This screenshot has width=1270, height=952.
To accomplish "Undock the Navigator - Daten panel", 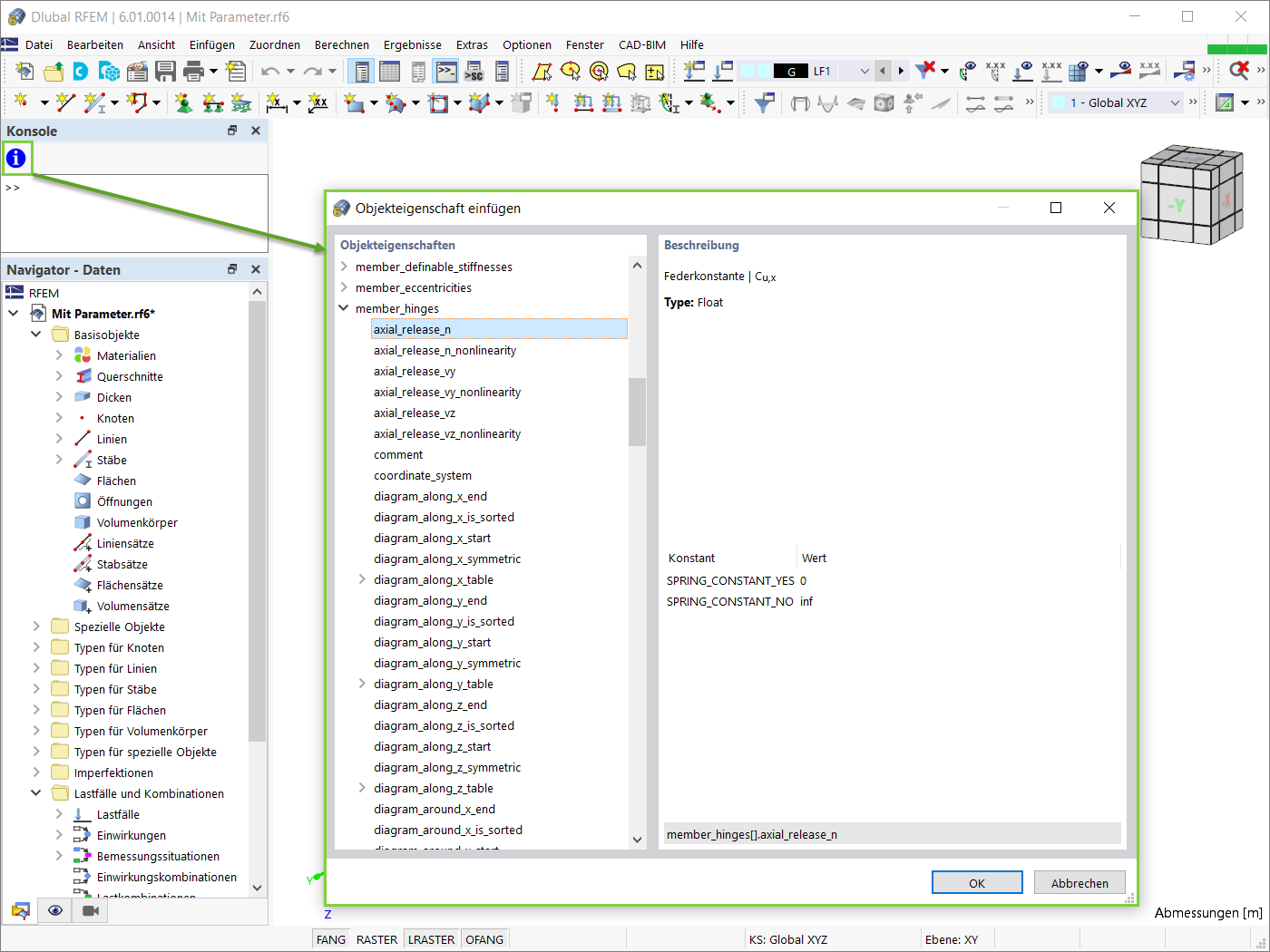I will coord(232,269).
